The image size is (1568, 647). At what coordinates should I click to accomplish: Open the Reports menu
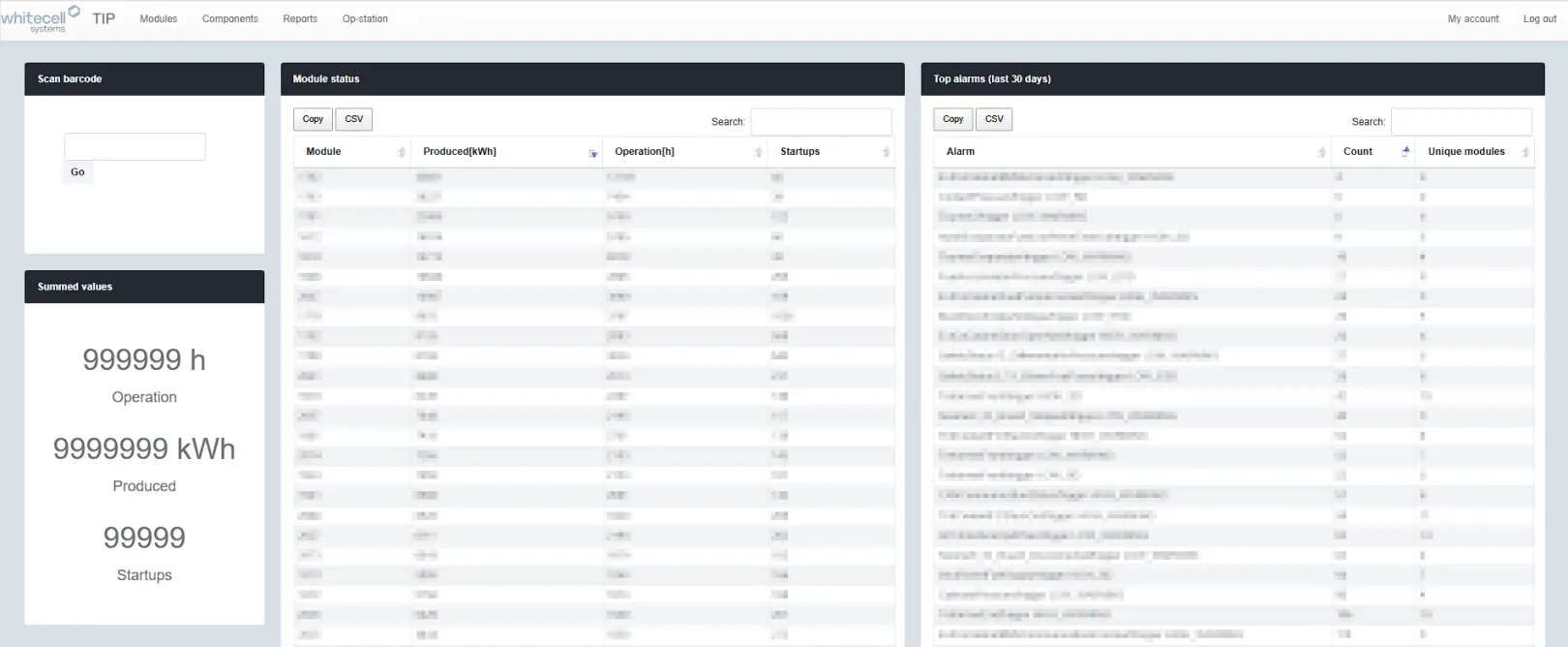coord(300,18)
